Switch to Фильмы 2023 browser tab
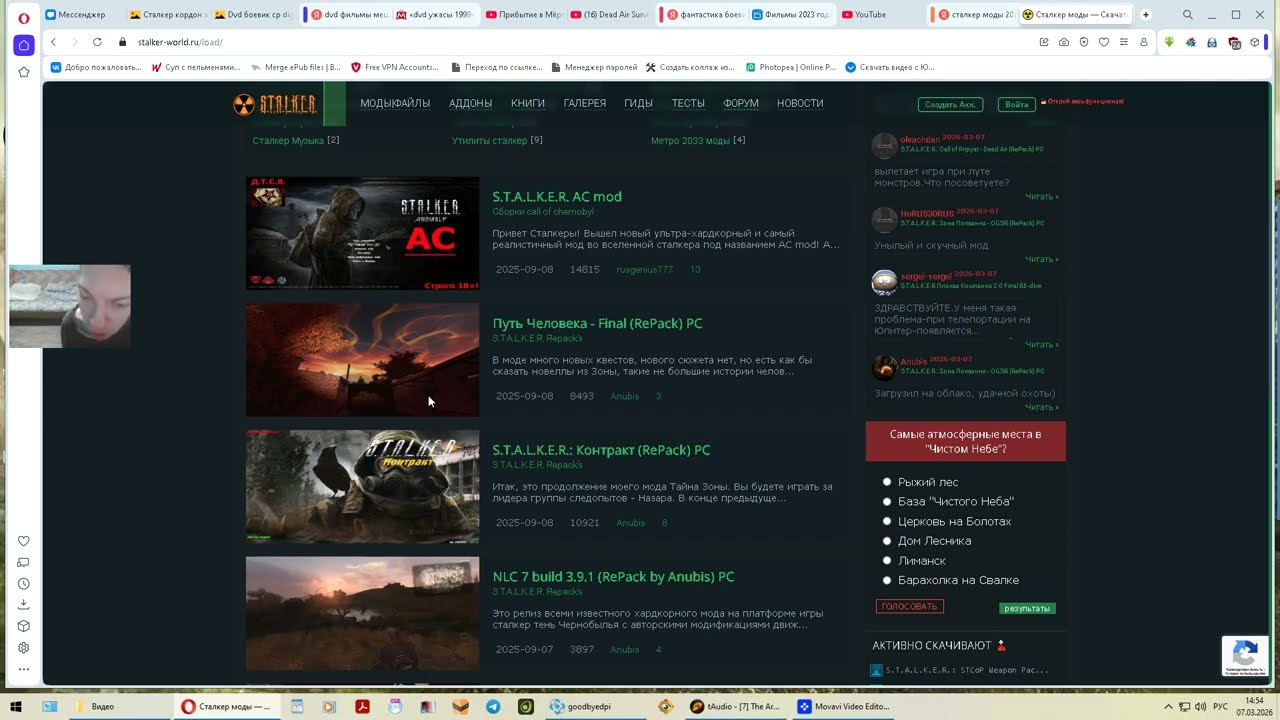Image resolution: width=1280 pixels, height=720 pixels. (790, 15)
